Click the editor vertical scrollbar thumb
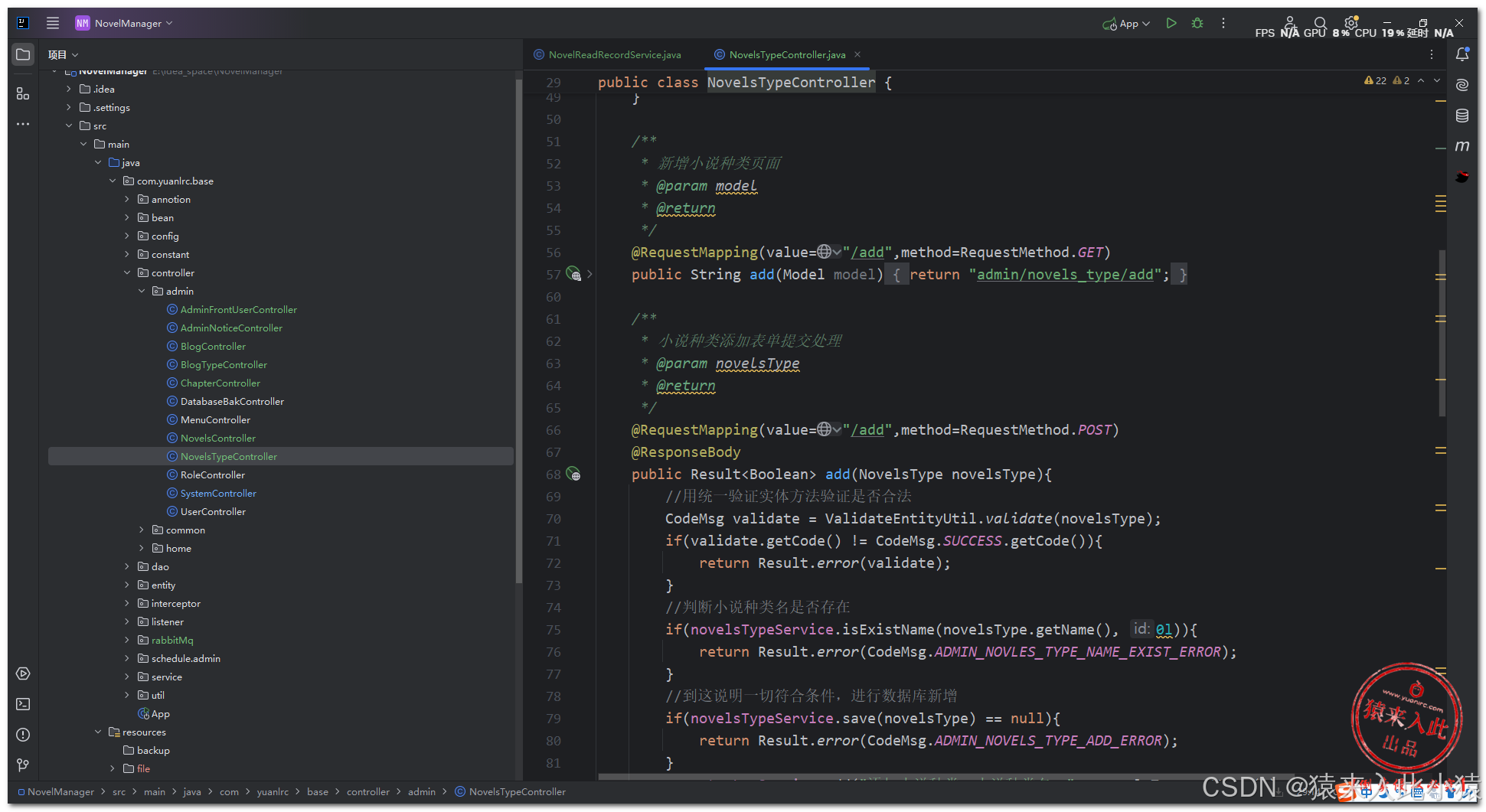The image size is (1486, 812). (x=1442, y=333)
